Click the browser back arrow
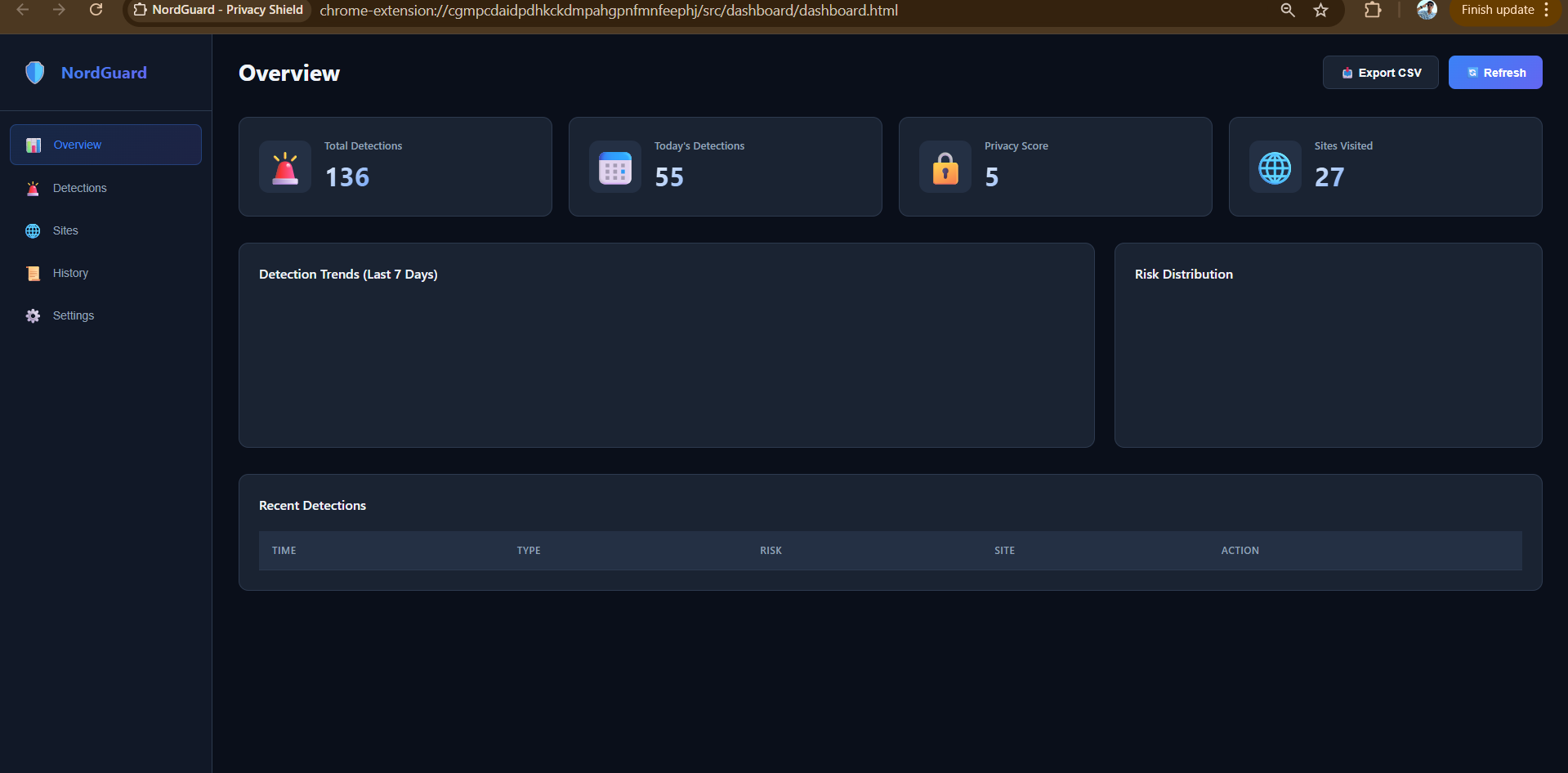 (23, 10)
